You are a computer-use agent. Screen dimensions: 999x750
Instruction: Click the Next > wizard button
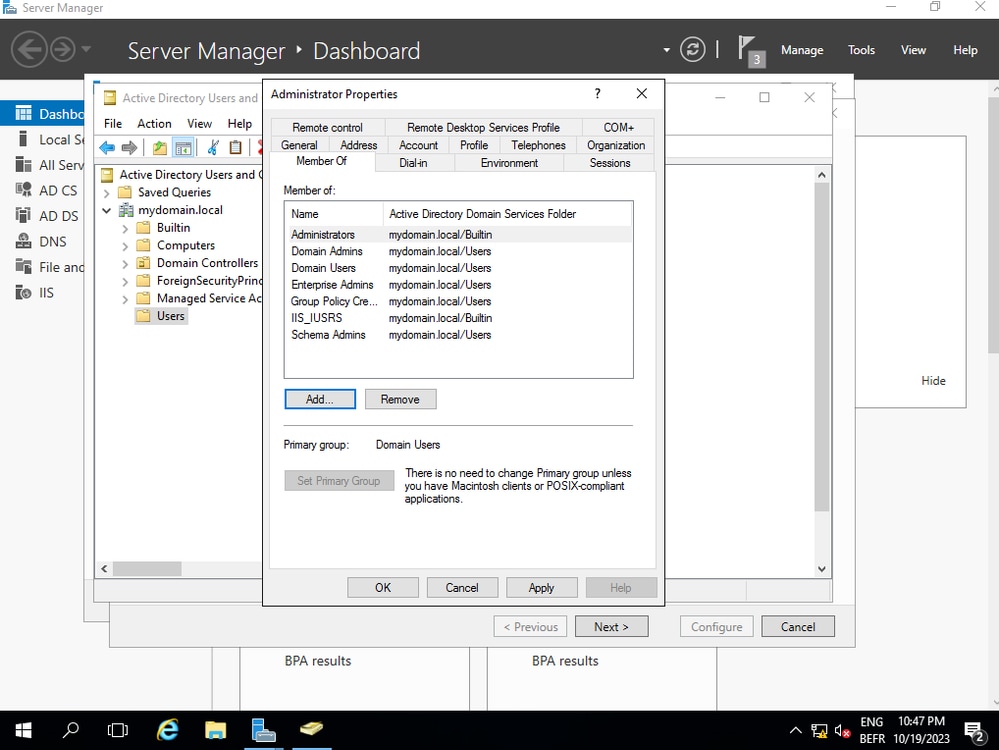click(x=612, y=626)
